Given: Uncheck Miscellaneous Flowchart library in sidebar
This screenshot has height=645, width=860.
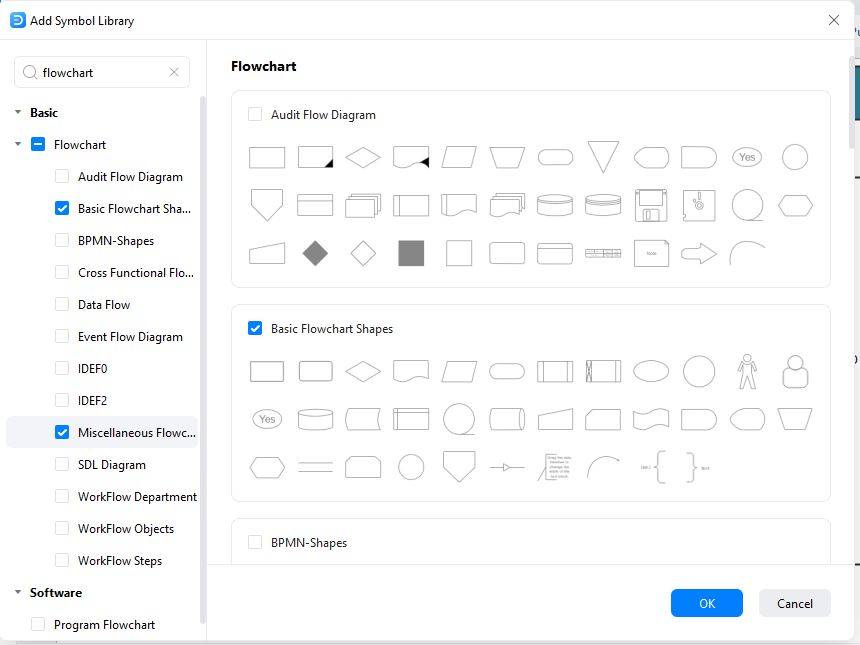Looking at the screenshot, I should click(x=62, y=433).
